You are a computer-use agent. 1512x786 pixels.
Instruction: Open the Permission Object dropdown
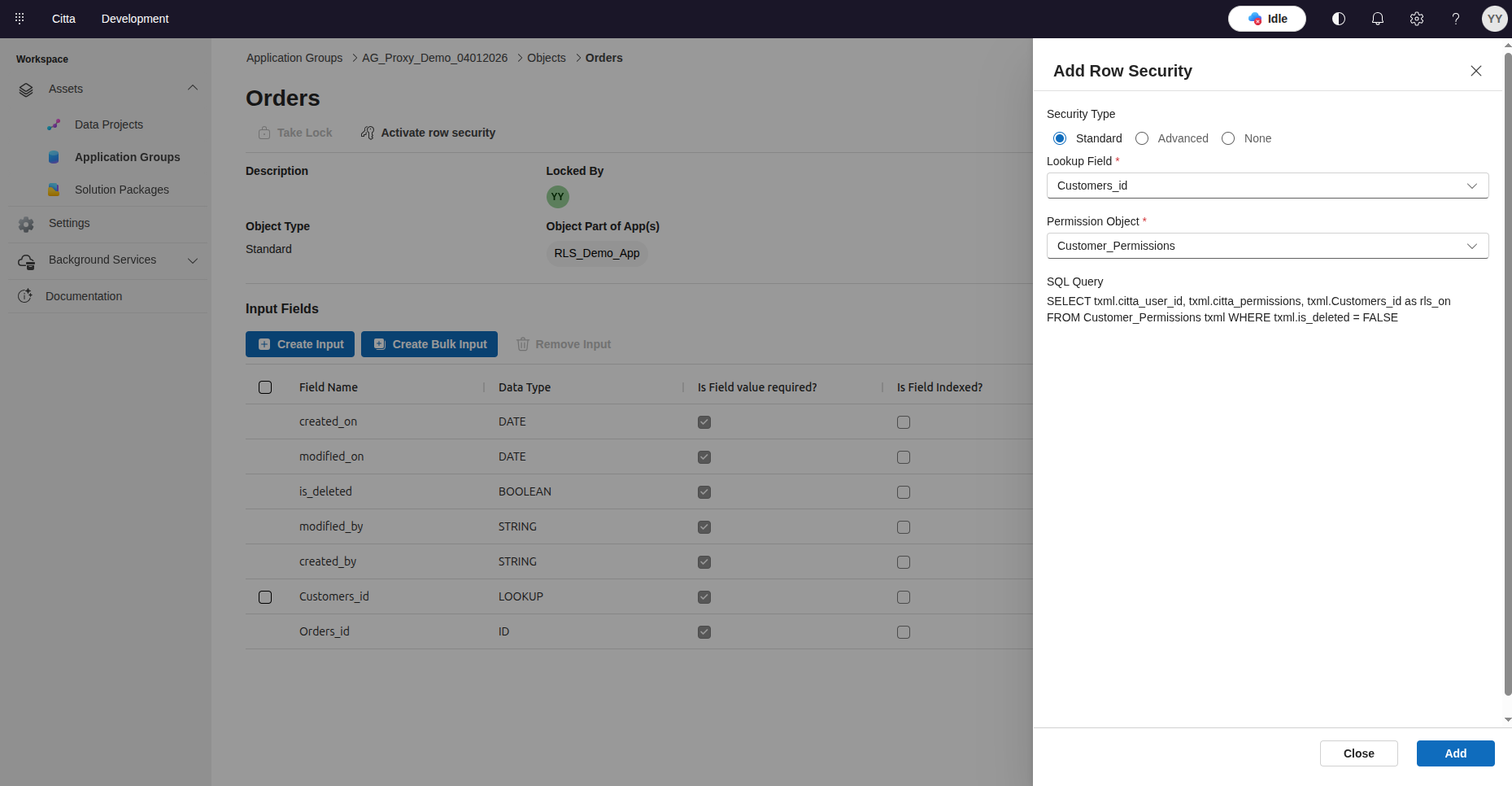coord(1266,246)
